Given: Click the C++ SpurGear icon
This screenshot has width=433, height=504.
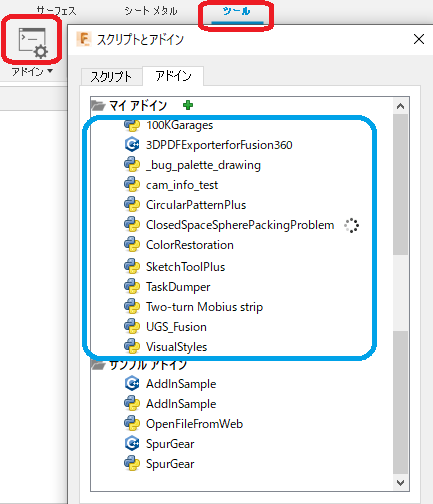Looking at the screenshot, I should pos(132,443).
